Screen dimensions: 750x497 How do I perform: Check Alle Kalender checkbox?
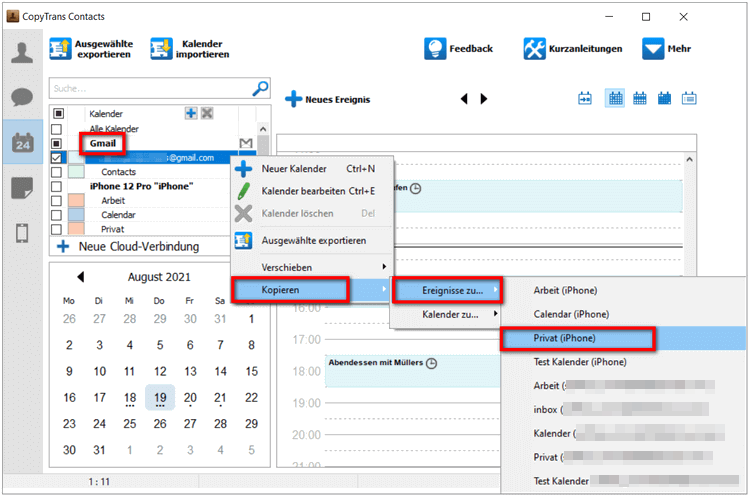56,129
